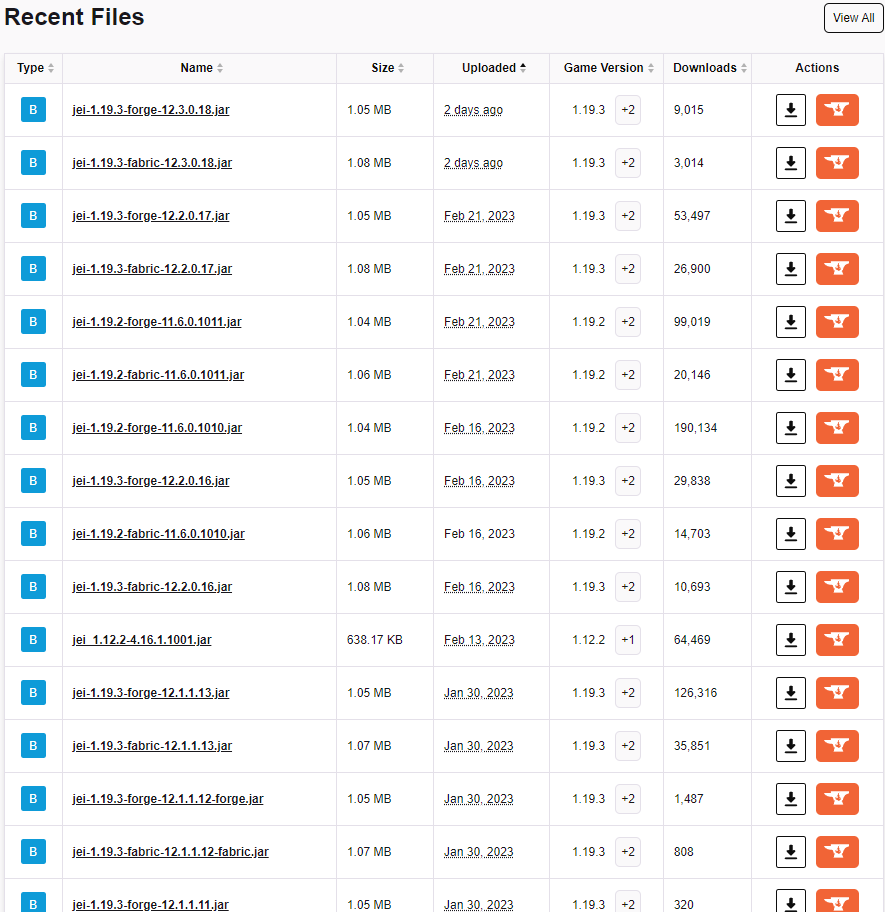
Task: Click upload date of jei-1.19.3-fabric-12.3.0.18.jar
Action: pos(473,163)
